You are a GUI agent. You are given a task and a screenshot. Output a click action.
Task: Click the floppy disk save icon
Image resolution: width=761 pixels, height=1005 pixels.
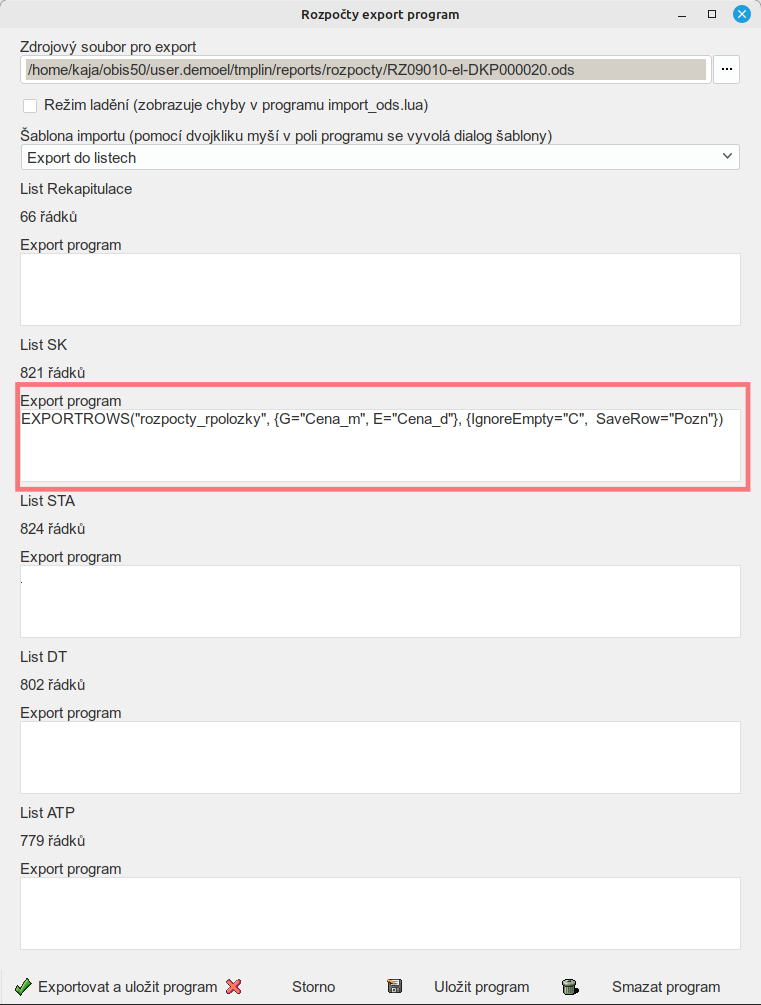coord(395,986)
